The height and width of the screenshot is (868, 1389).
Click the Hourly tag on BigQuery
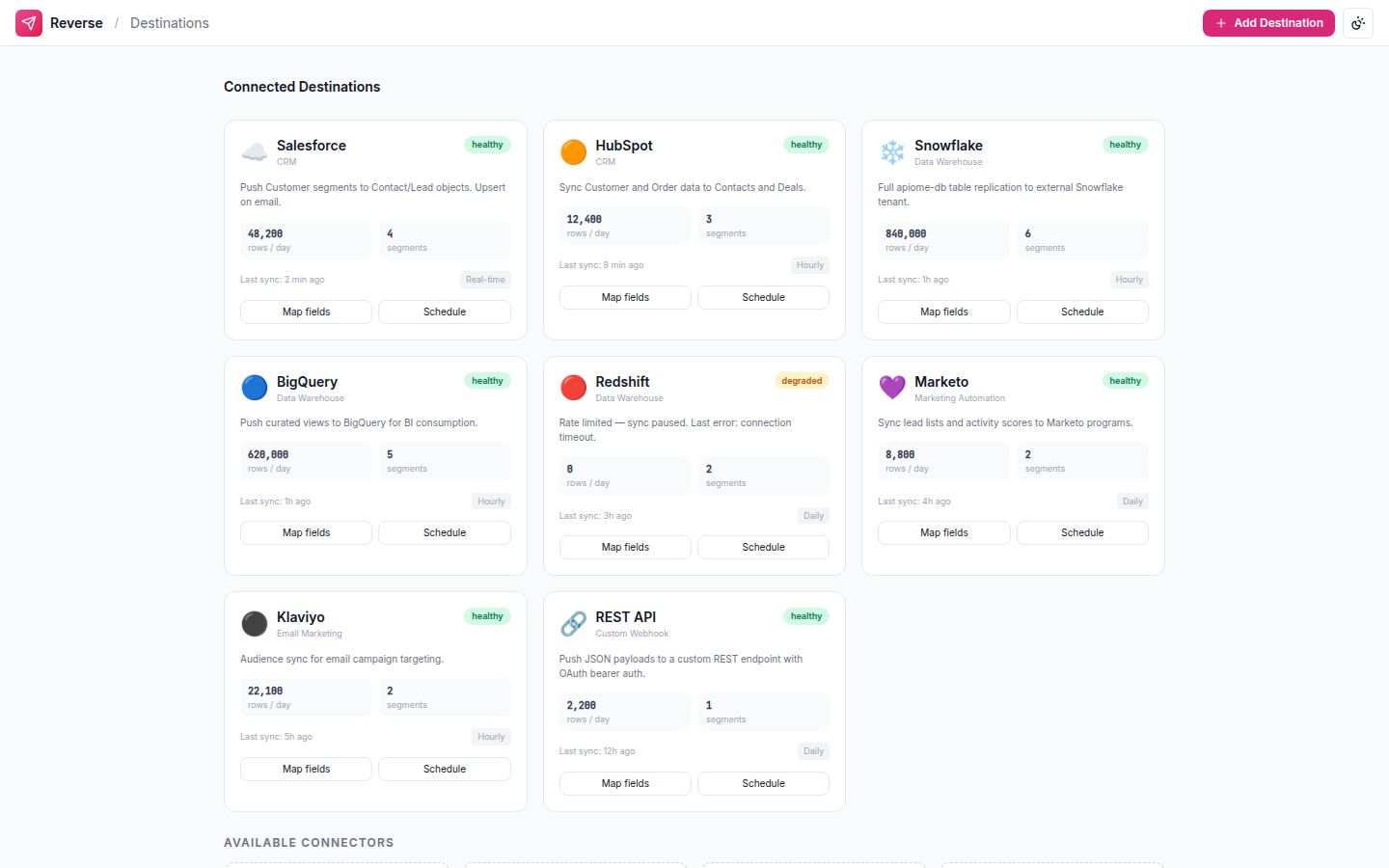coord(491,502)
